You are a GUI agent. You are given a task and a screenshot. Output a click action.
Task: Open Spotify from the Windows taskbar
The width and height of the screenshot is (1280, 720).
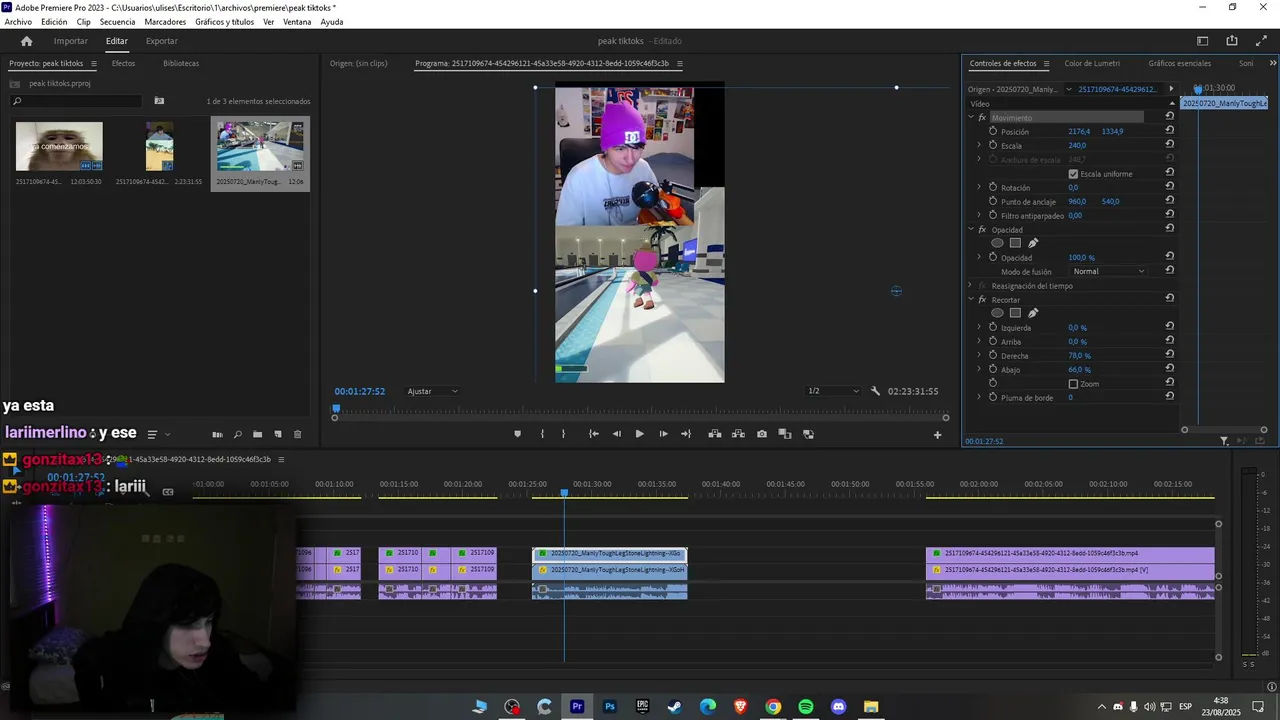tap(806, 707)
